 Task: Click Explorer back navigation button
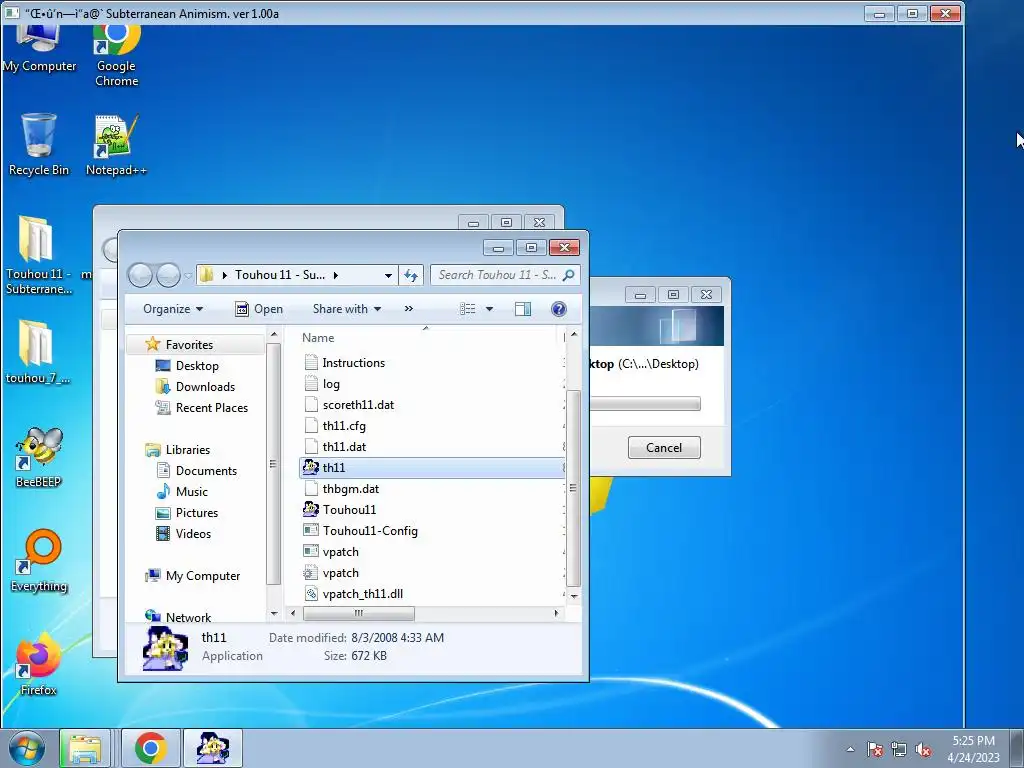pyautogui.click(x=140, y=275)
